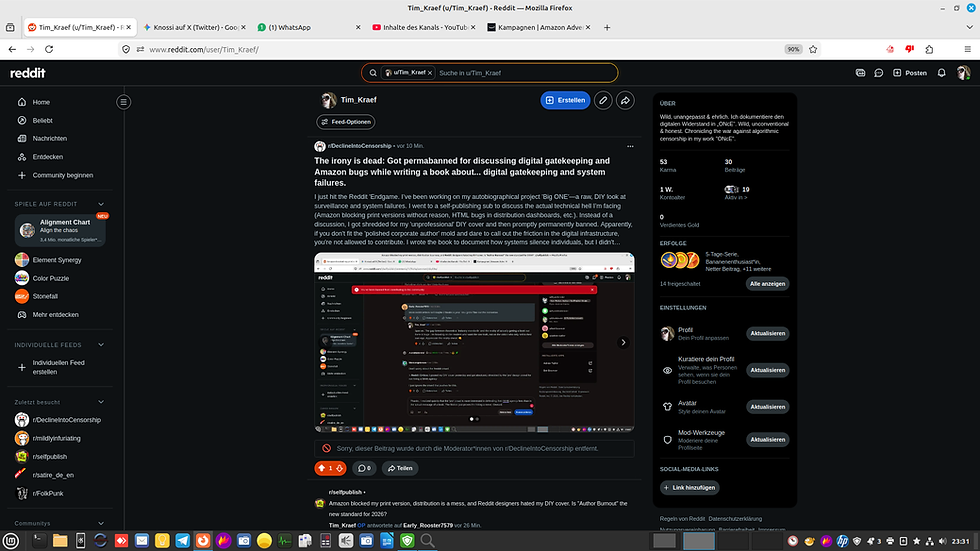Open Beliebt in the left sidebar
980x551 pixels.
click(x=42, y=121)
